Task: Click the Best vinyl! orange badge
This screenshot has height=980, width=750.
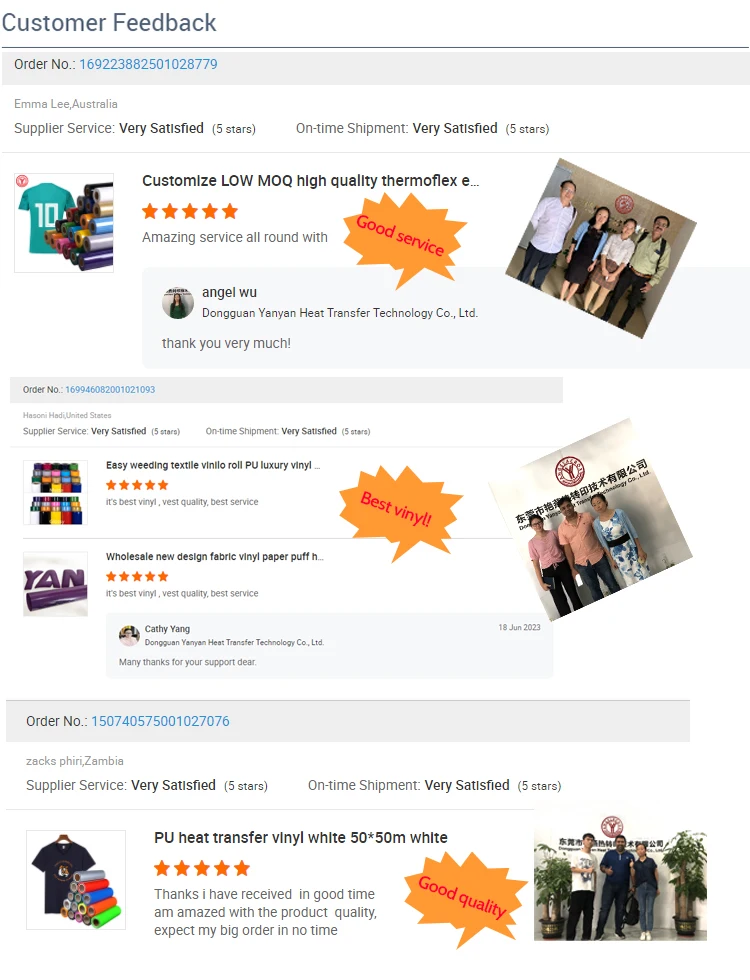Action: [400, 512]
